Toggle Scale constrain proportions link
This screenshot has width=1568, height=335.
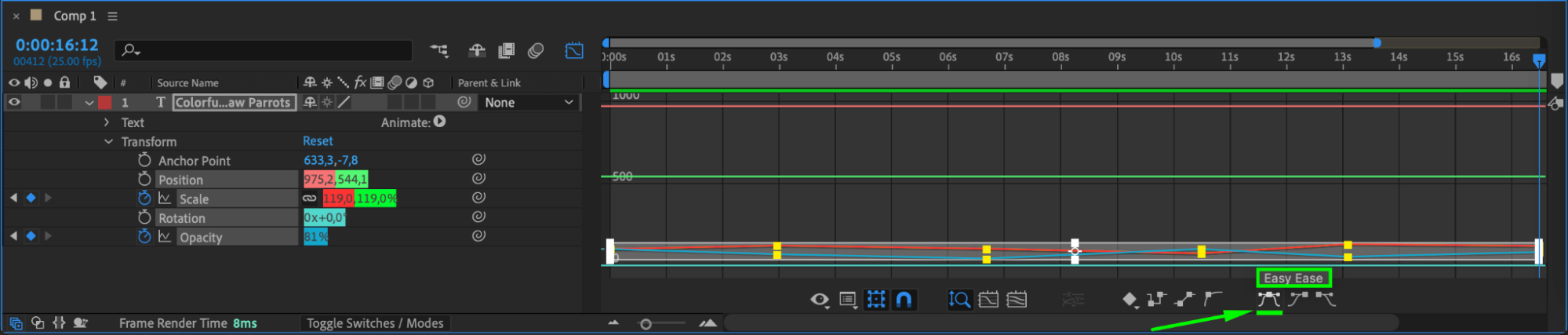(310, 198)
